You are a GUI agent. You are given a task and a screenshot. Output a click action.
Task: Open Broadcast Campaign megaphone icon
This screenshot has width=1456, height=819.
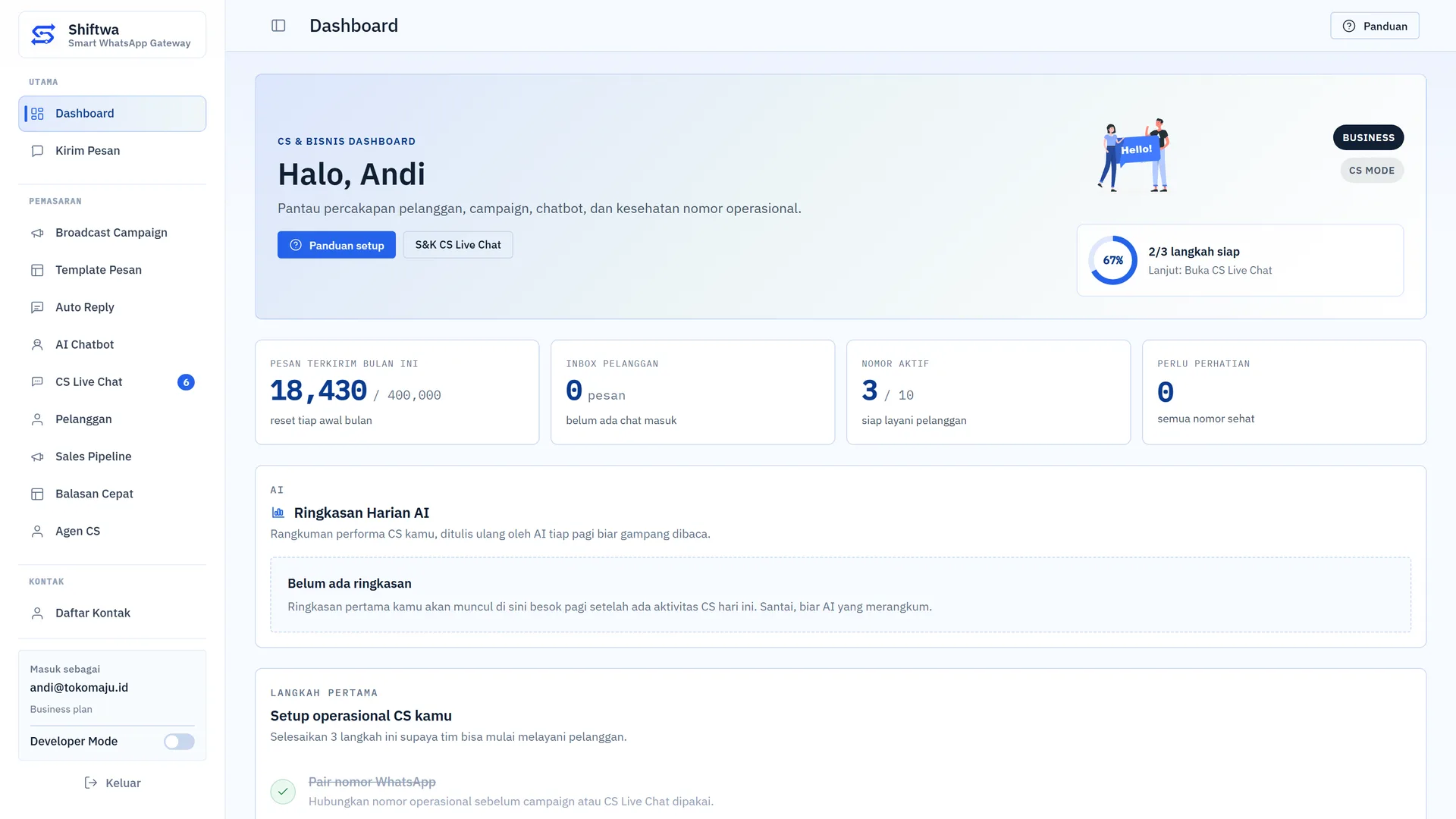(x=37, y=233)
